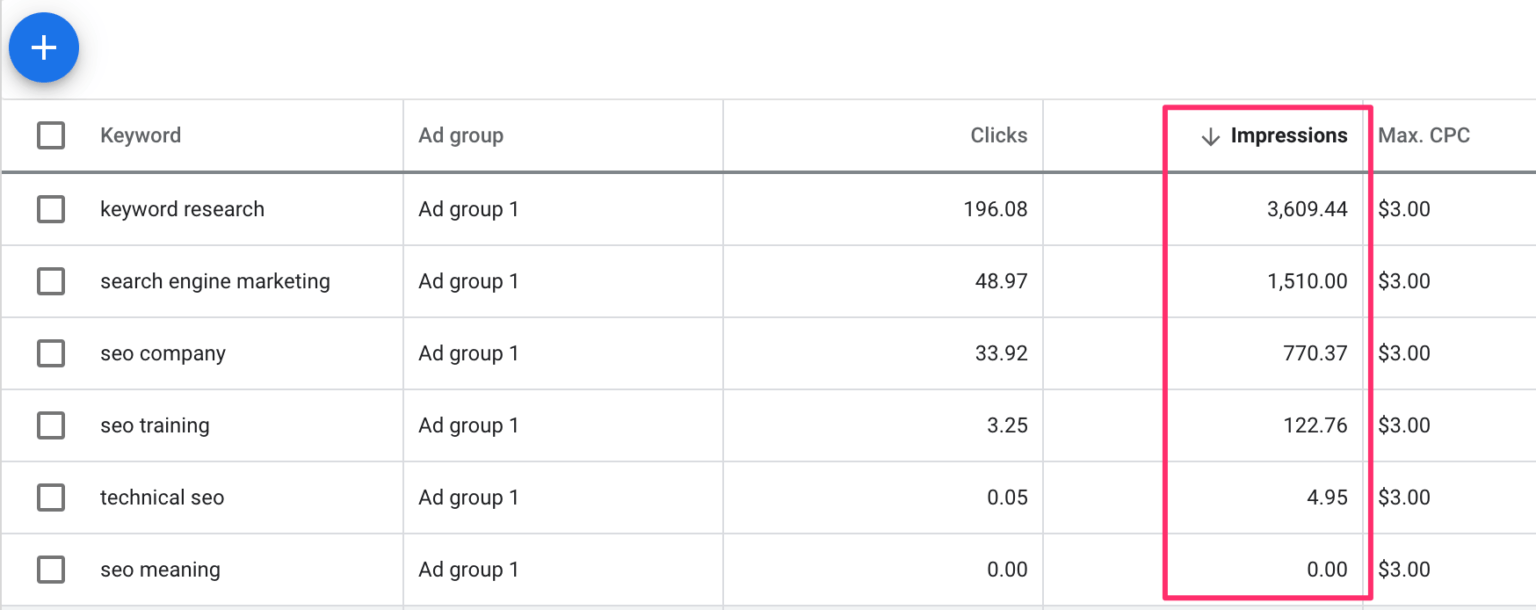1536x610 pixels.
Task: Open Ad group 1 from the technical seo row
Action: tap(468, 497)
